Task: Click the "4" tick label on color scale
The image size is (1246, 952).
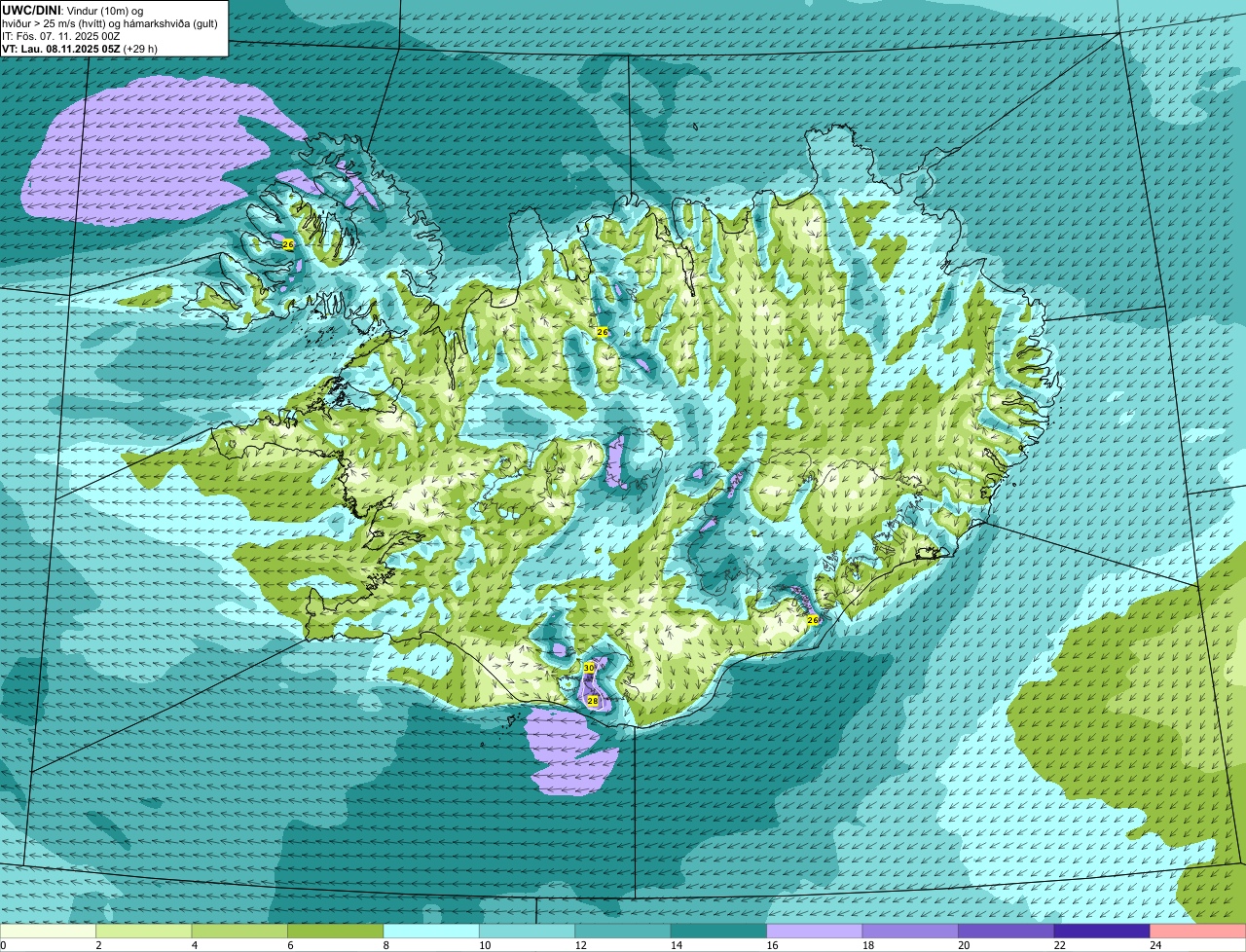Action: click(194, 945)
